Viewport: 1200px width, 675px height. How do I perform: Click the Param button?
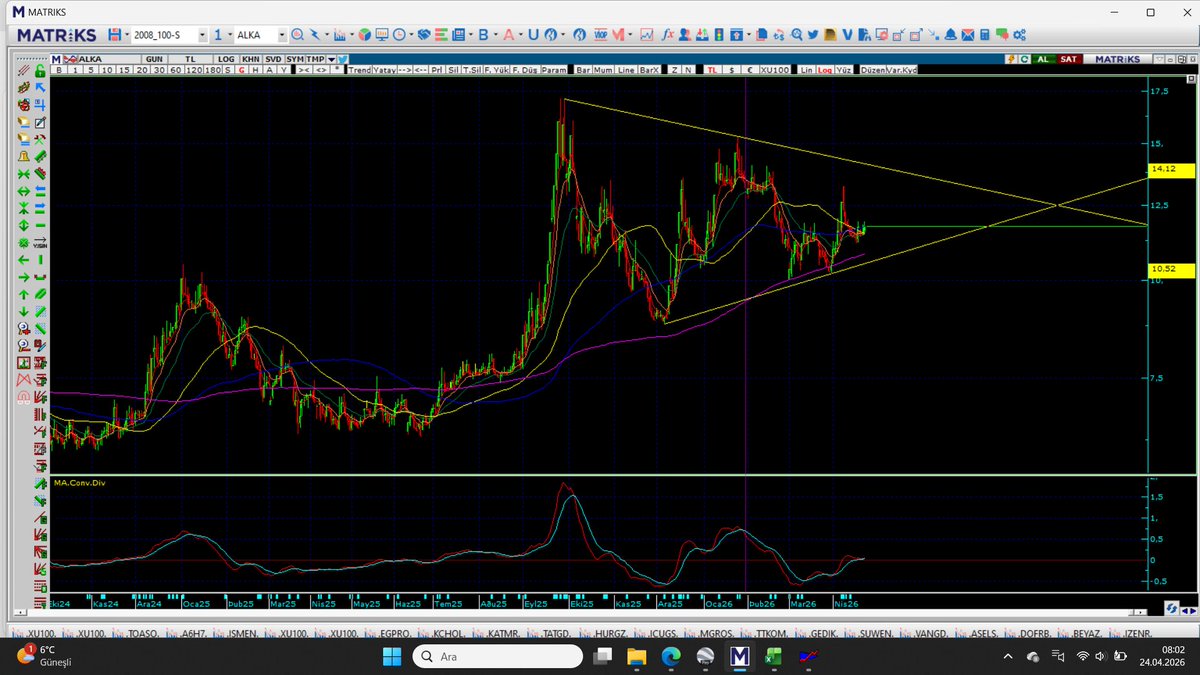553,70
